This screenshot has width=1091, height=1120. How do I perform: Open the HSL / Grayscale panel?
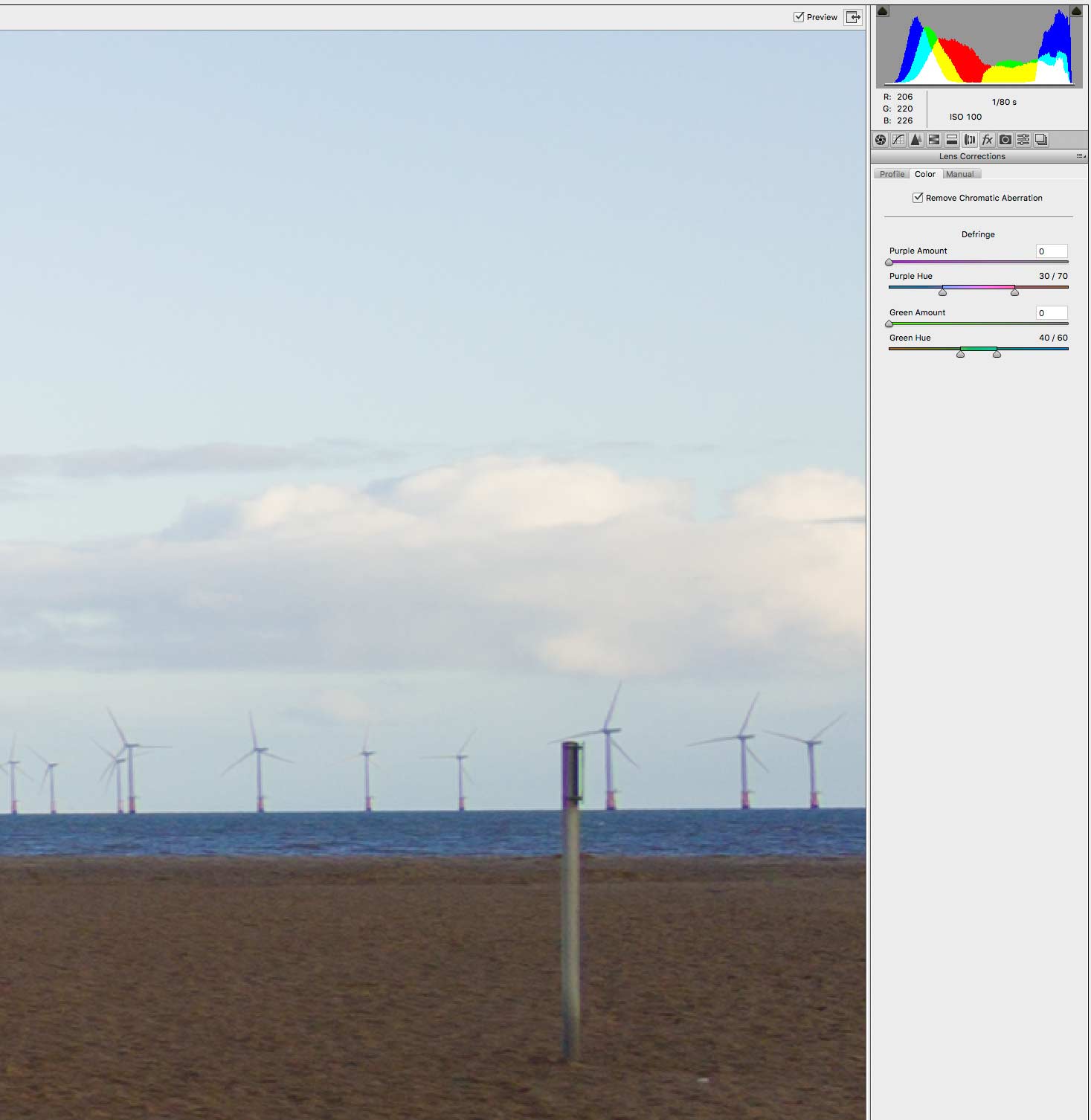(934, 140)
